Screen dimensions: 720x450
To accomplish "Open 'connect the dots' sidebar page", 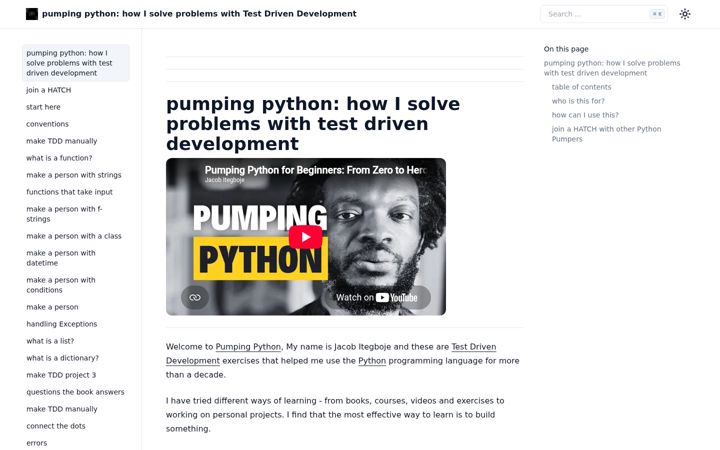I will [56, 426].
